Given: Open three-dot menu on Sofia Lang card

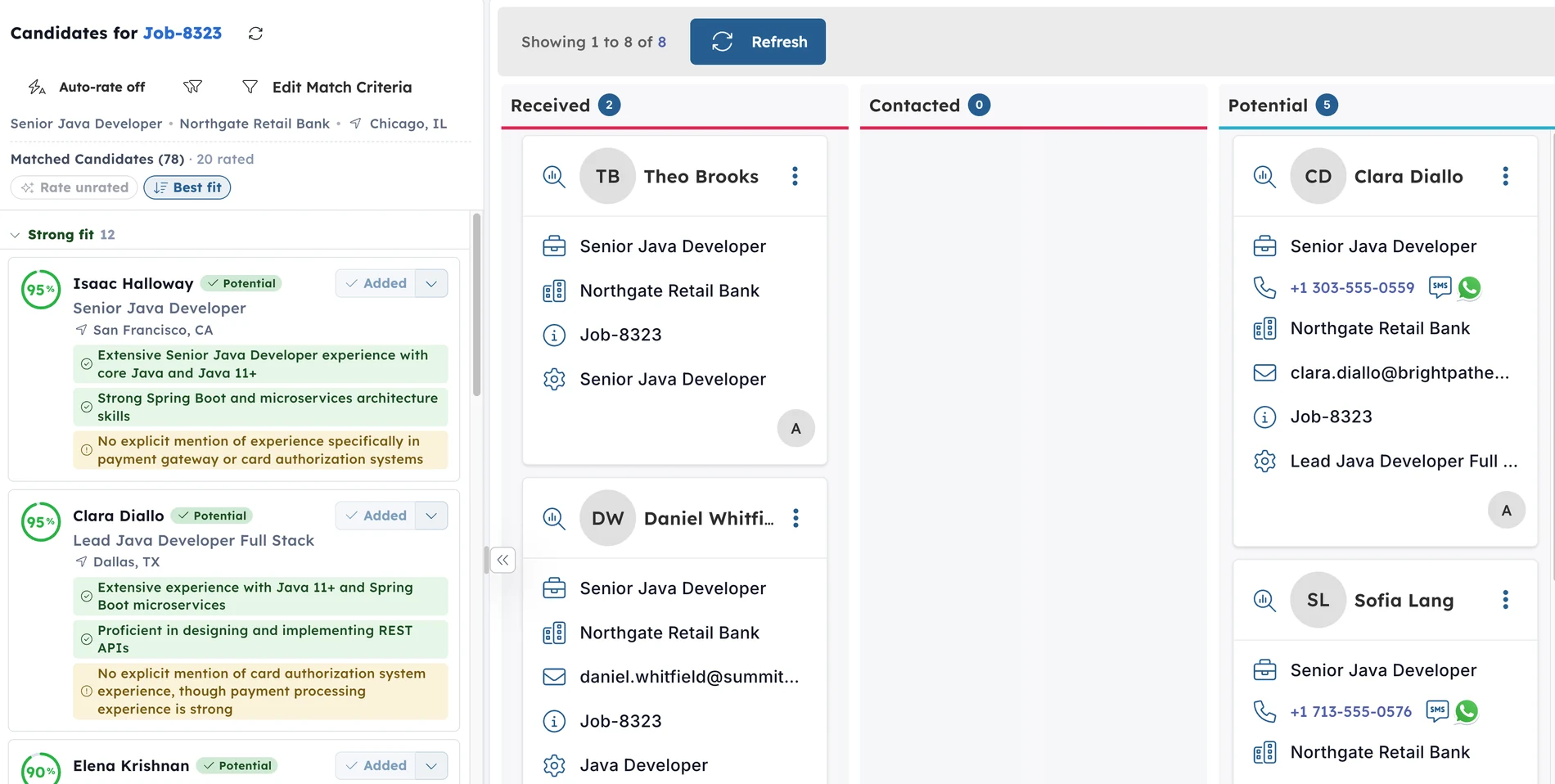Looking at the screenshot, I should click(x=1505, y=600).
